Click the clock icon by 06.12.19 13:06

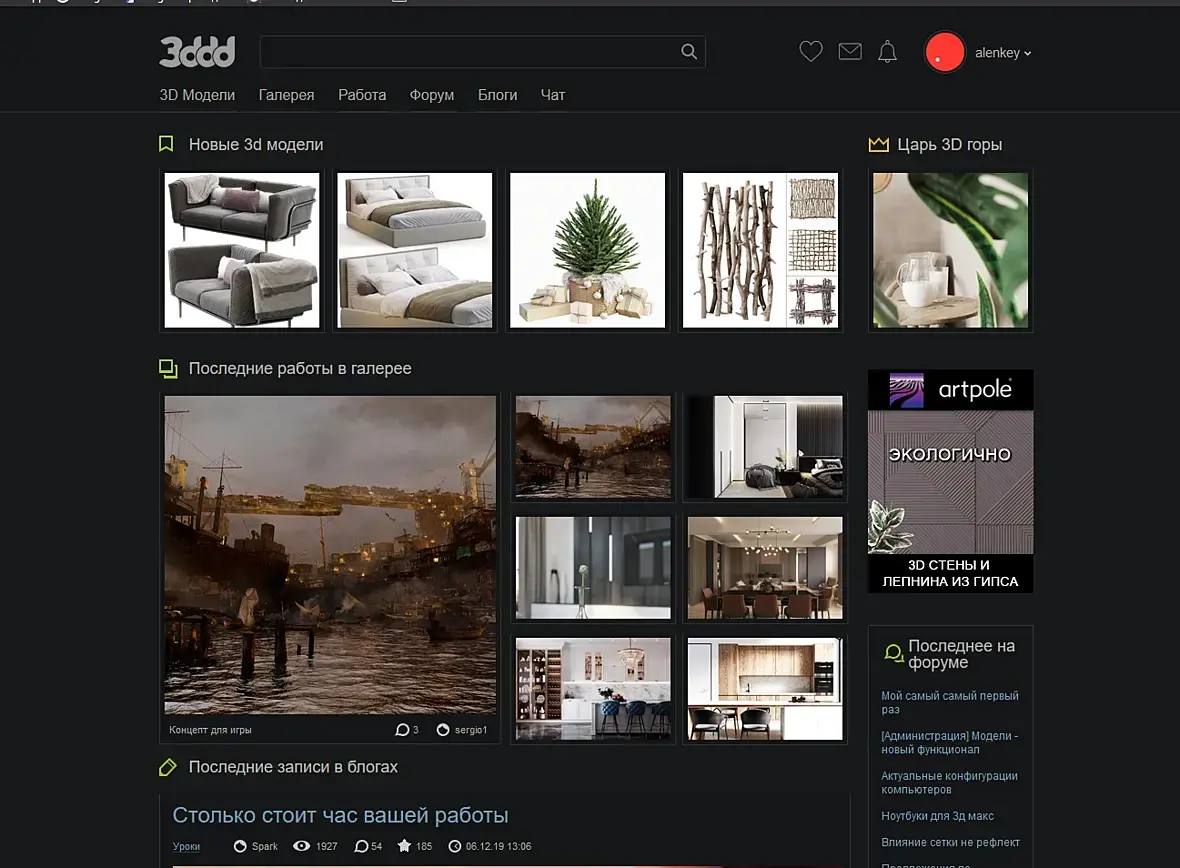[x=455, y=846]
